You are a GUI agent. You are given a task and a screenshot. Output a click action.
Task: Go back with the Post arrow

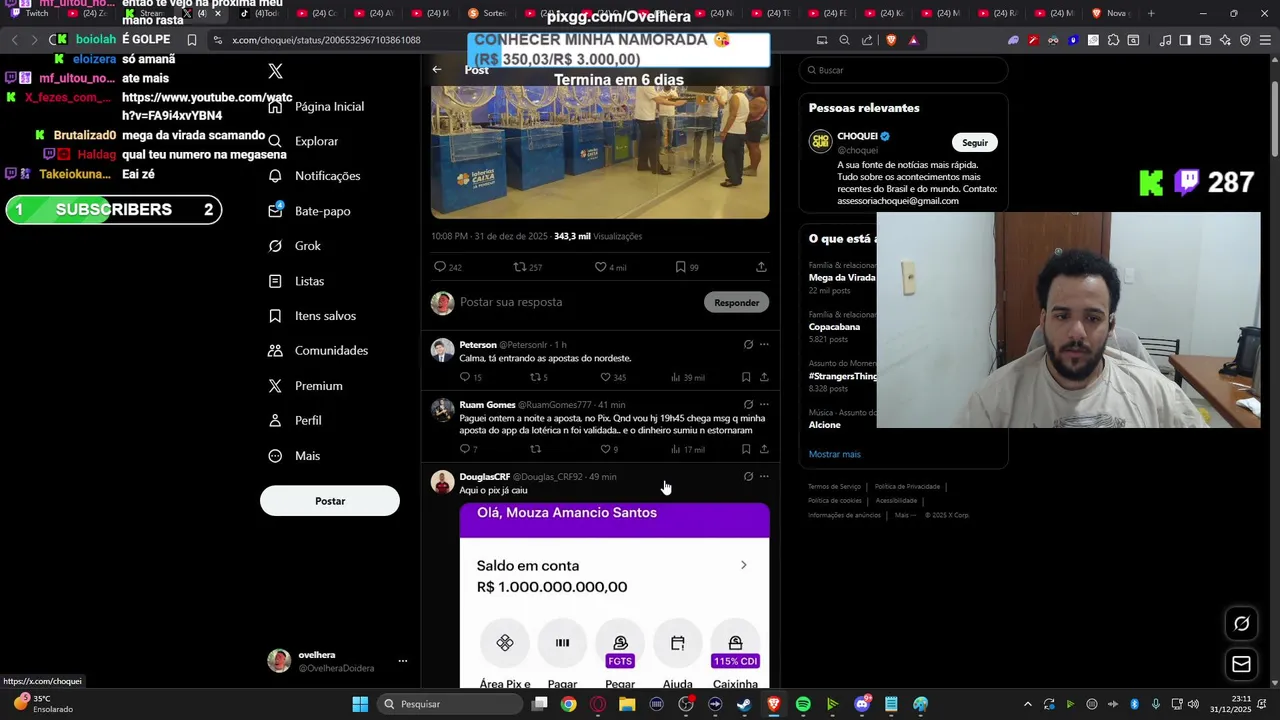pyautogui.click(x=437, y=70)
